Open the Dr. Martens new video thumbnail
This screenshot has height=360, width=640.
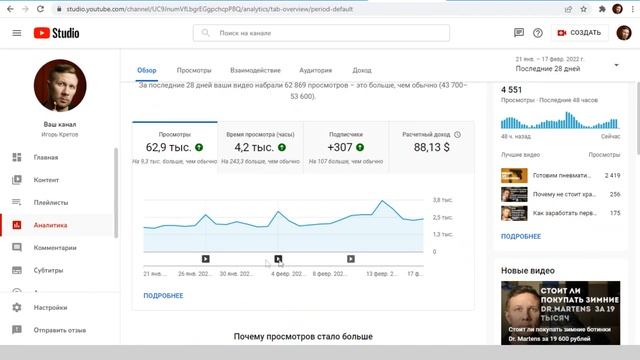(560, 313)
